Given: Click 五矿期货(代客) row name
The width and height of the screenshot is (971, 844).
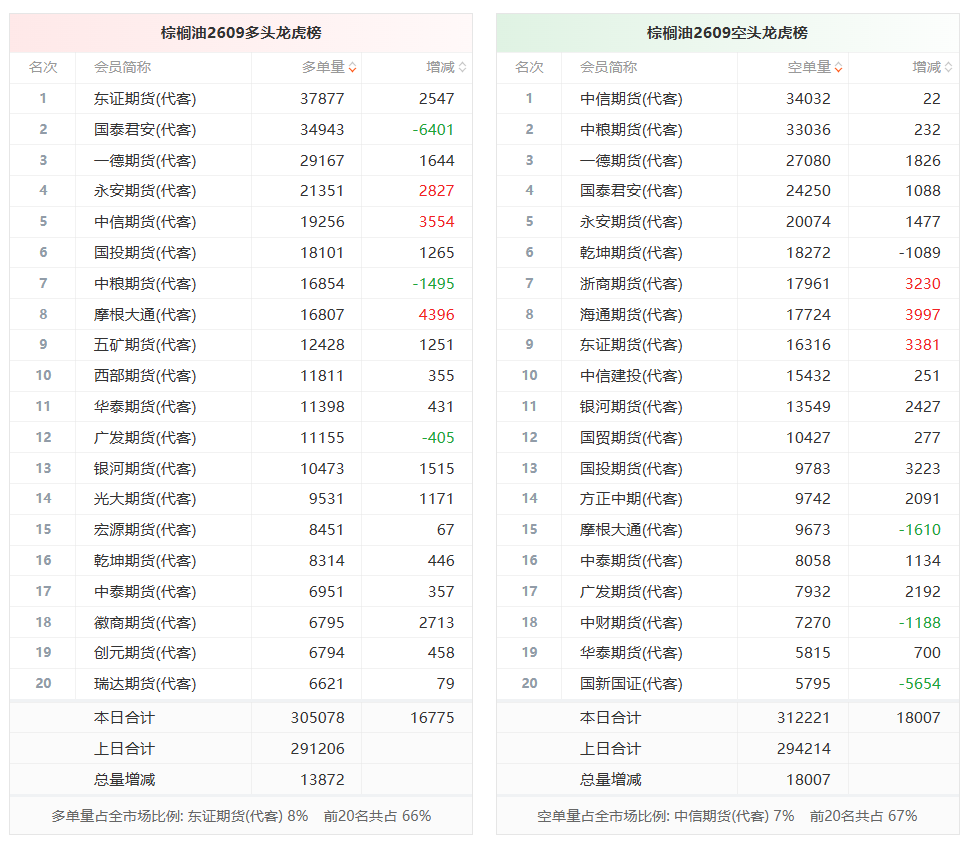Looking at the screenshot, I should tap(145, 346).
